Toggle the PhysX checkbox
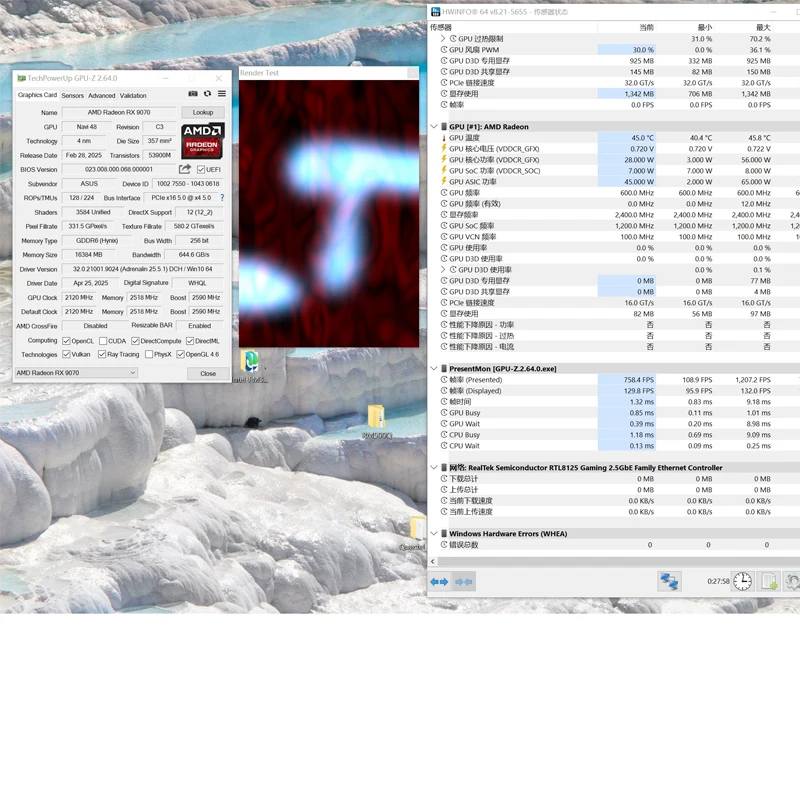Image resolution: width=800 pixels, height=800 pixels. coord(149,355)
